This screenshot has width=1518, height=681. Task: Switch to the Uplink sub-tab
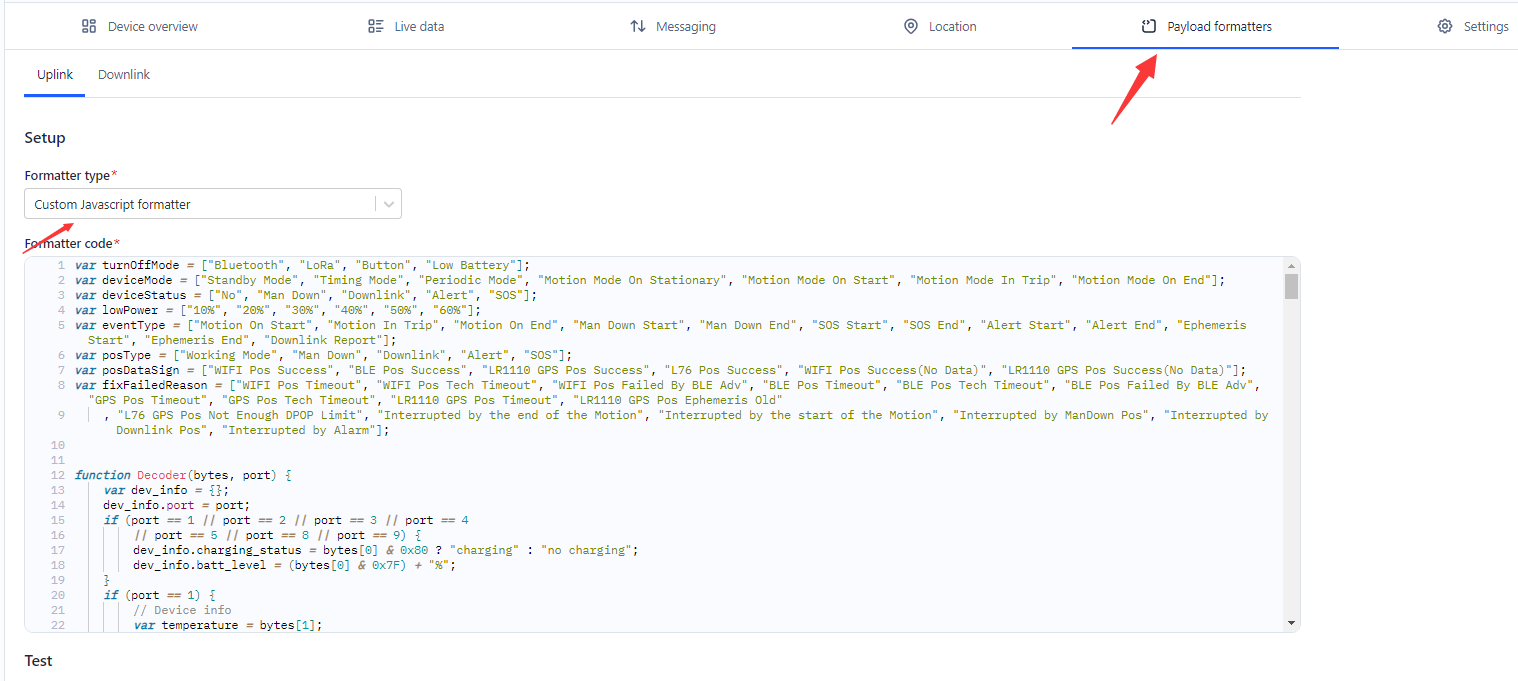[54, 74]
